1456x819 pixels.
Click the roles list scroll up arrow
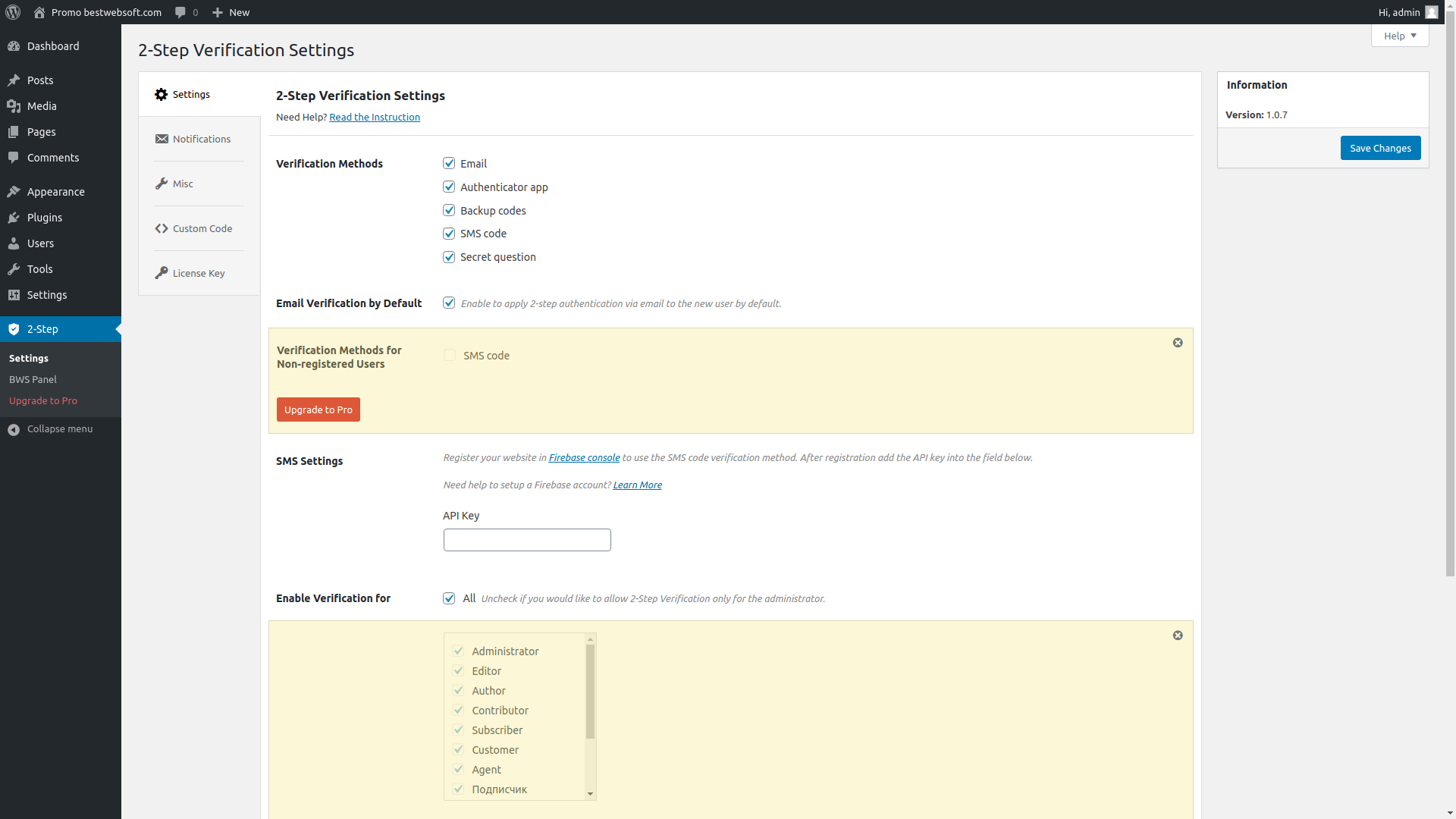(590, 639)
